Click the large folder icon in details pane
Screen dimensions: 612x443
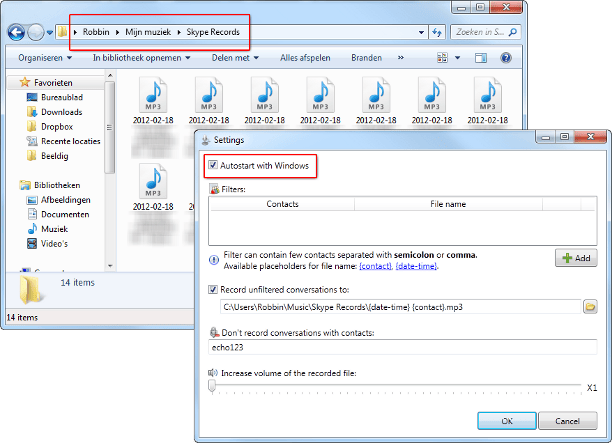[30, 289]
